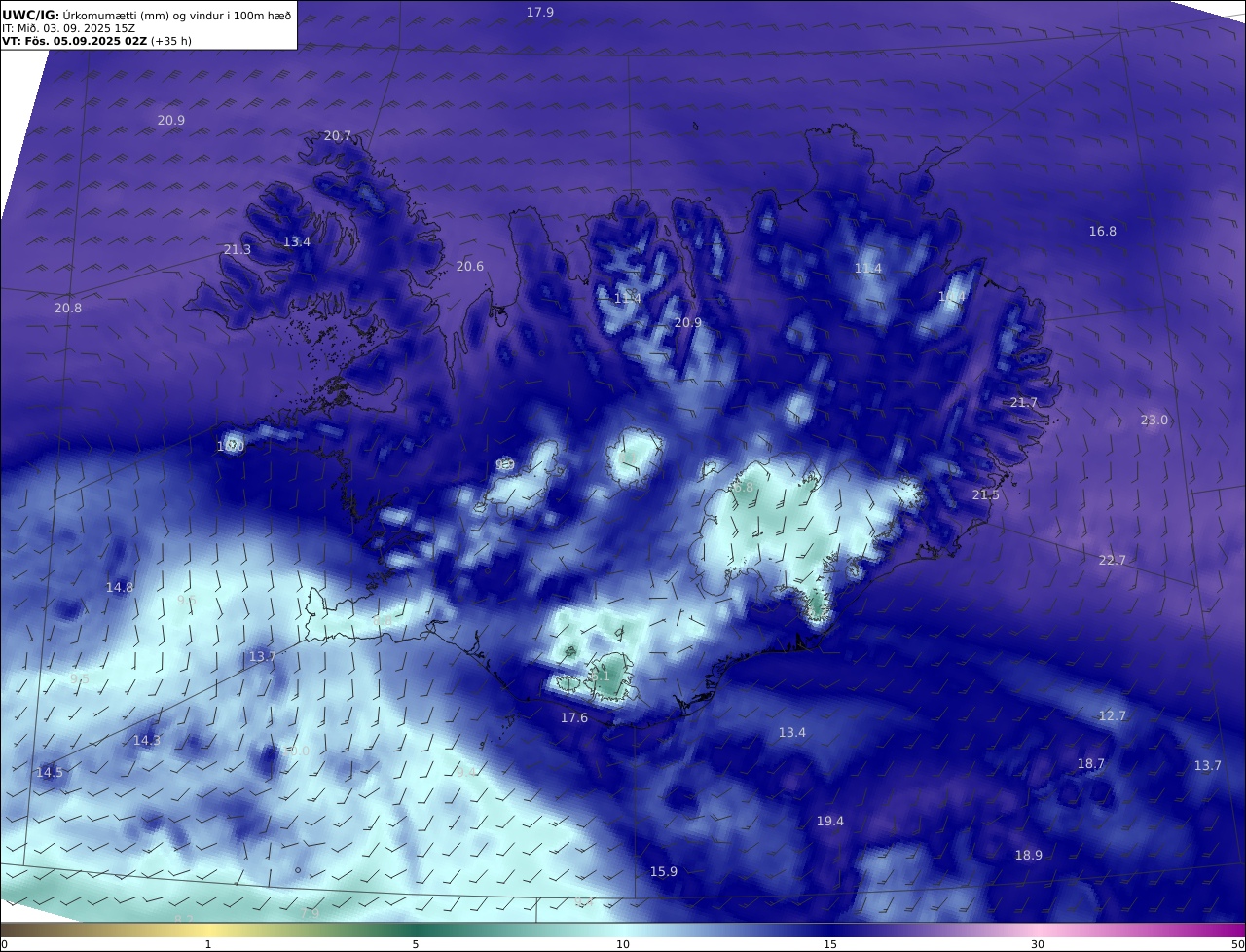Image resolution: width=1246 pixels, height=952 pixels.
Task: Click the 12.7 value label
Action: coord(1113,716)
